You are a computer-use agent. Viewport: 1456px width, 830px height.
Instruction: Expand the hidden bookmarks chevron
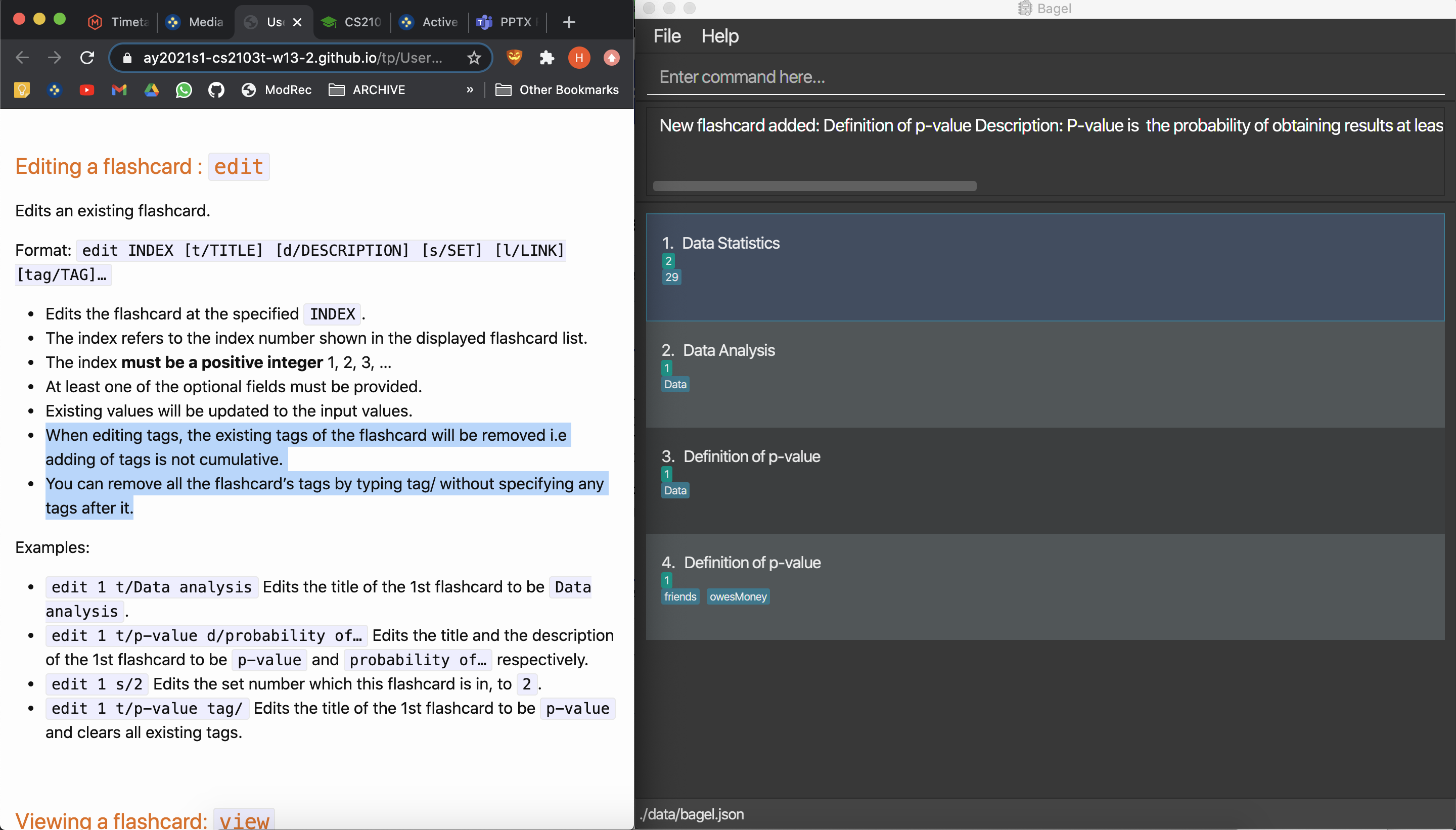coord(470,90)
